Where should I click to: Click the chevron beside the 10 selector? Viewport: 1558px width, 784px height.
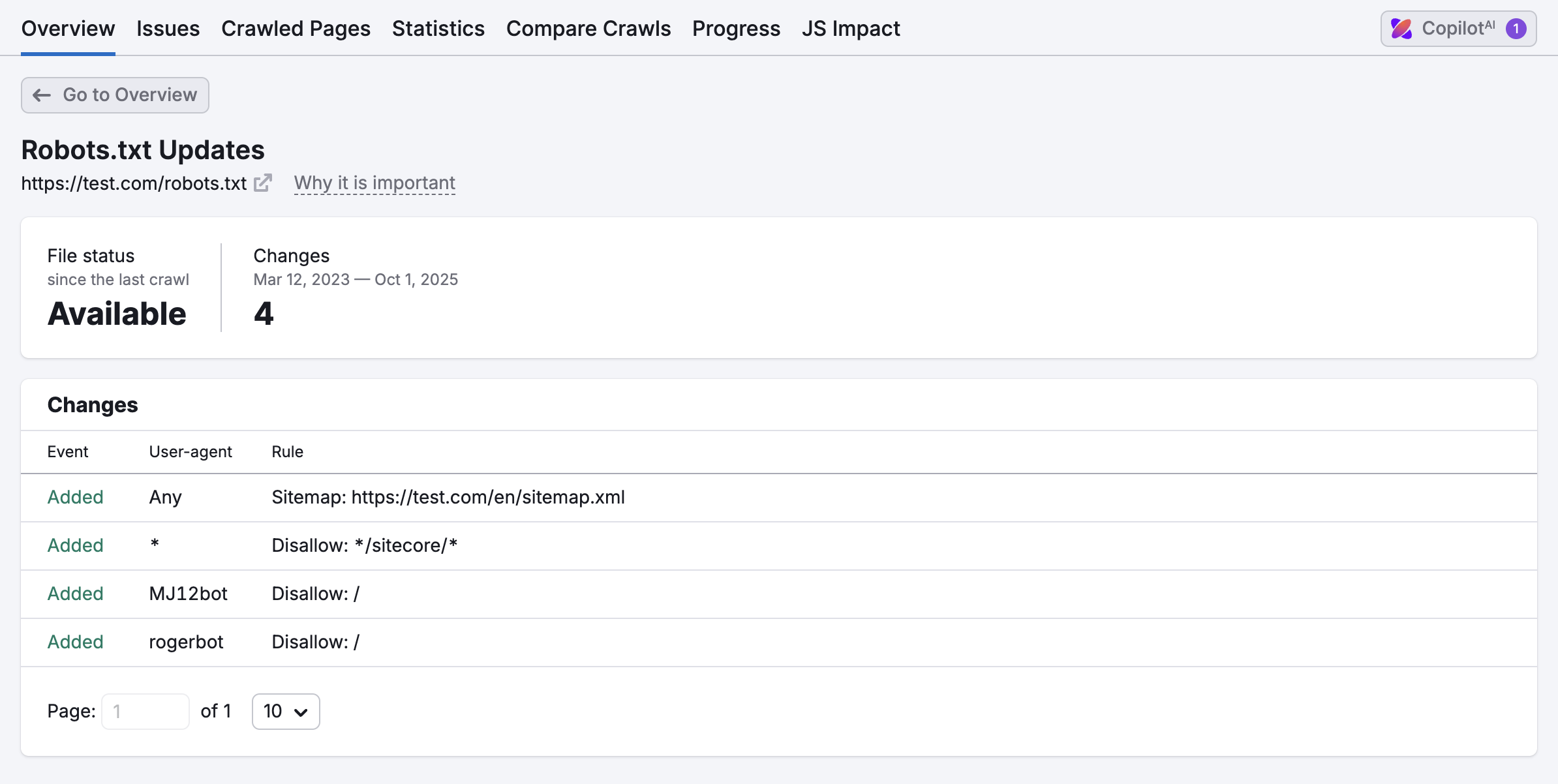pos(301,711)
